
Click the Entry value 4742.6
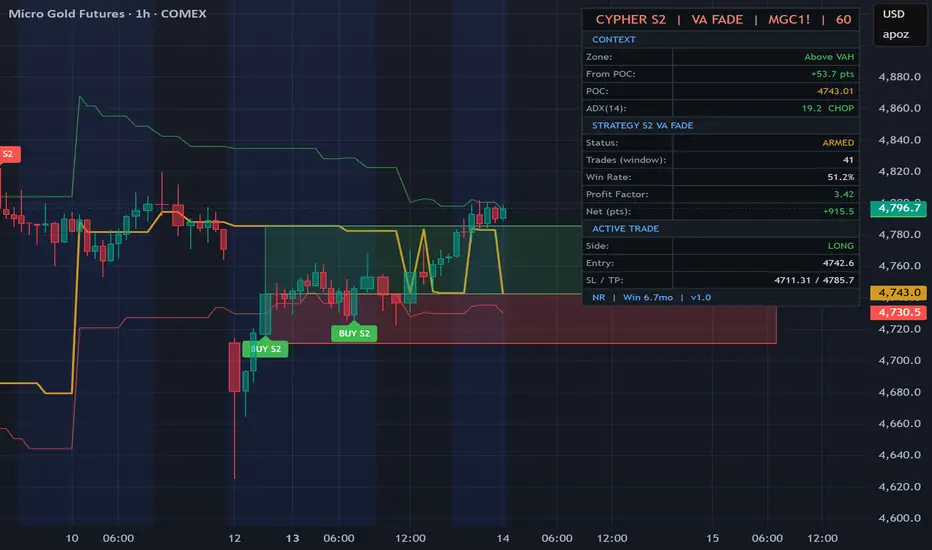[838, 263]
